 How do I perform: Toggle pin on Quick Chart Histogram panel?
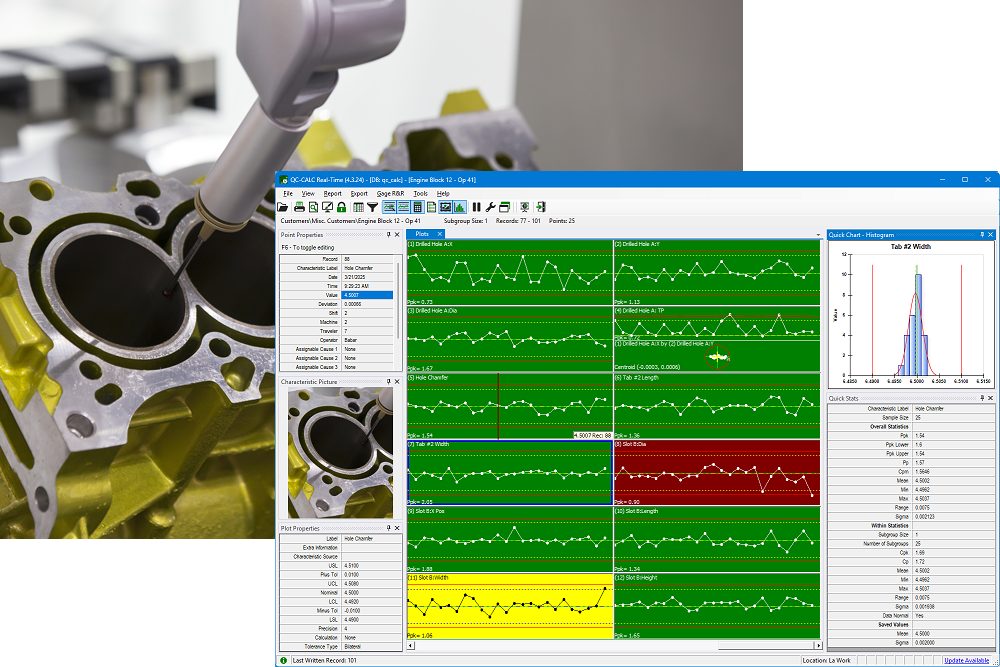[x=982, y=235]
